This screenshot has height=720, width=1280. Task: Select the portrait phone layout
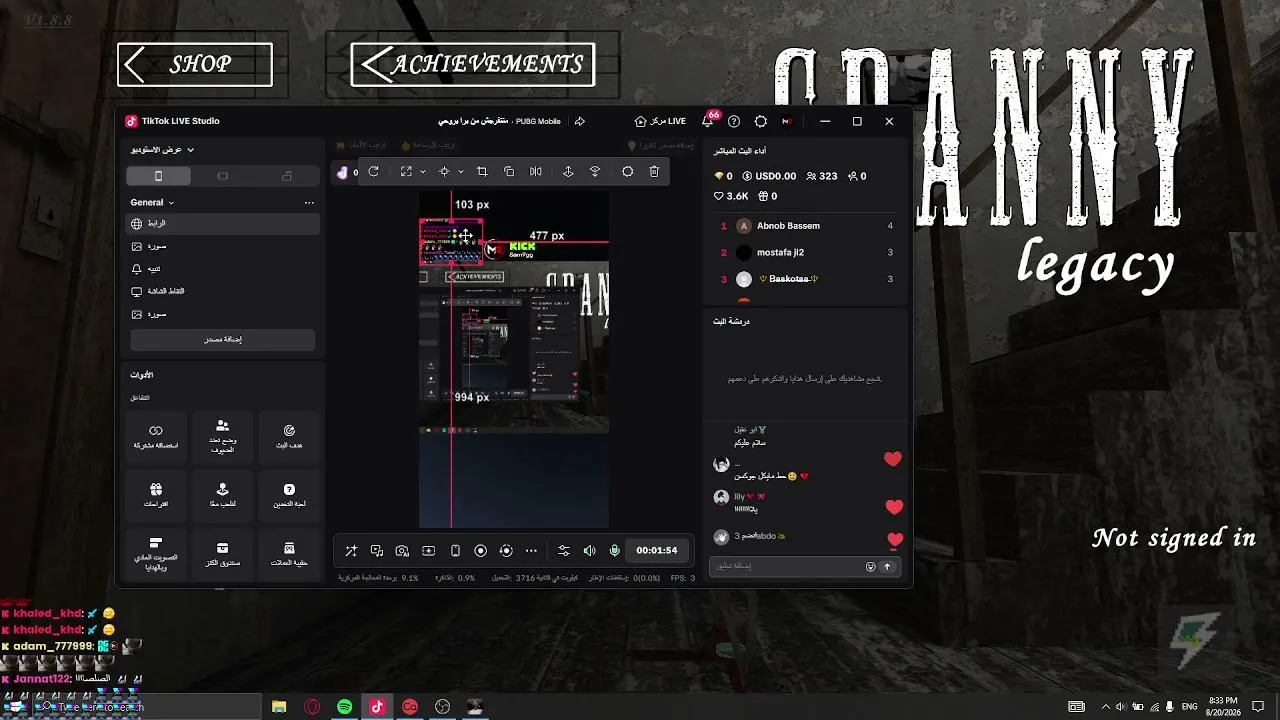(158, 176)
